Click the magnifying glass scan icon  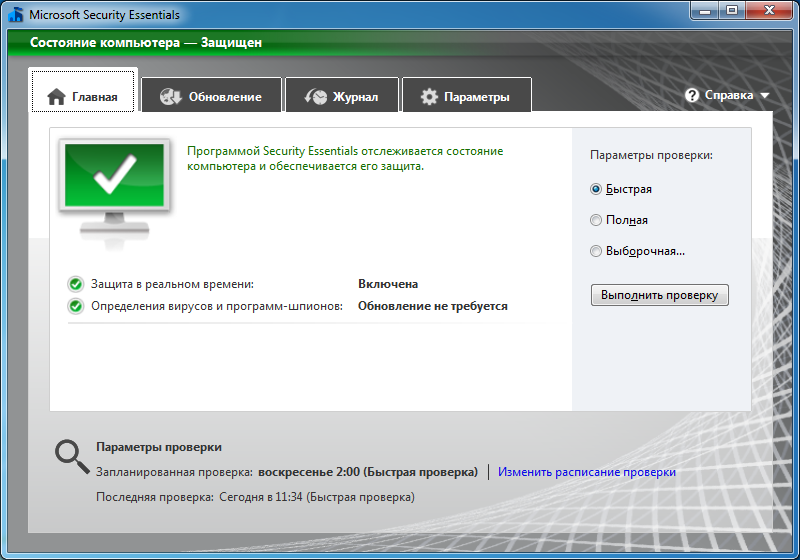[x=72, y=457]
